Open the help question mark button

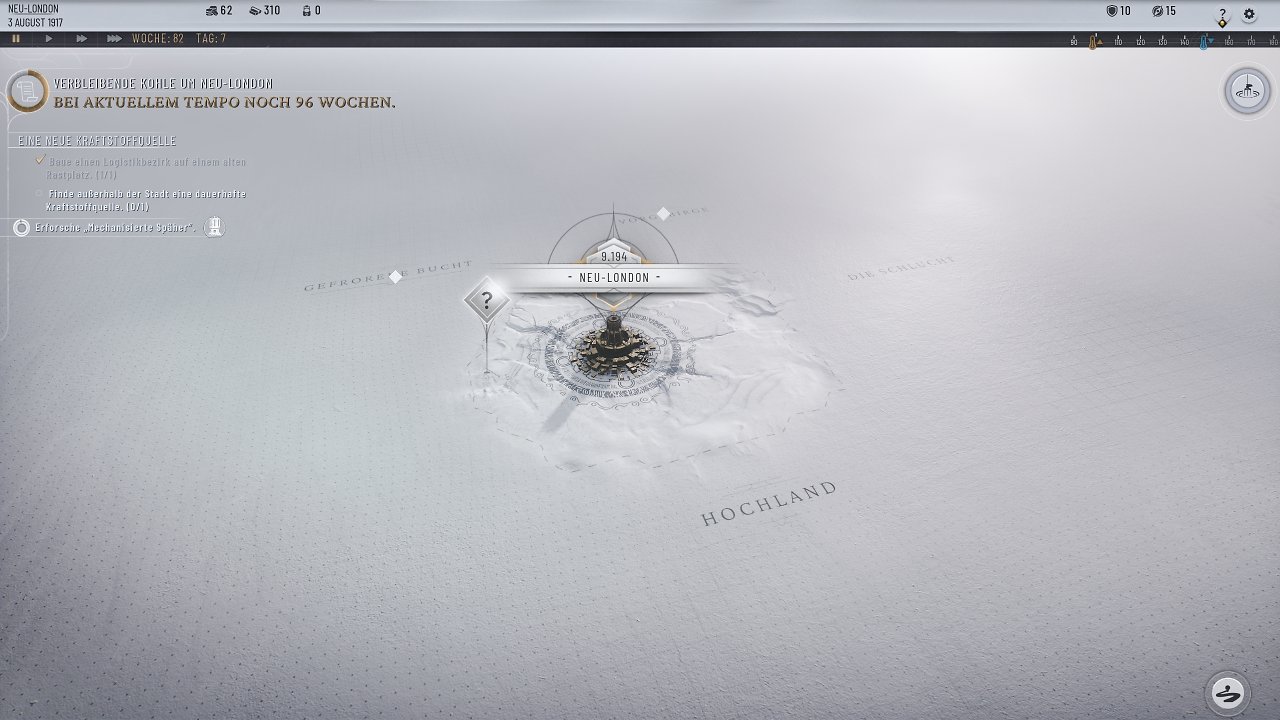click(1222, 13)
